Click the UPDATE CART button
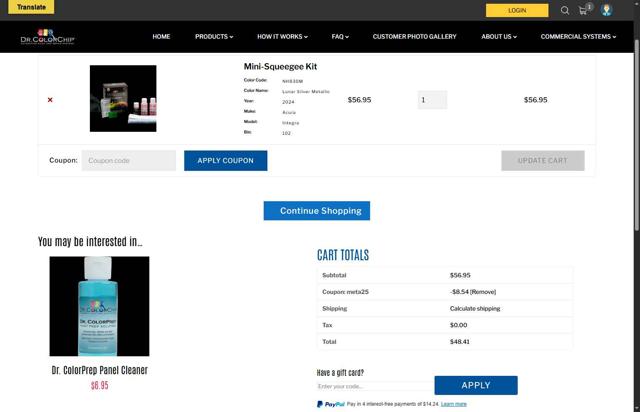The image size is (640, 412). click(542, 160)
